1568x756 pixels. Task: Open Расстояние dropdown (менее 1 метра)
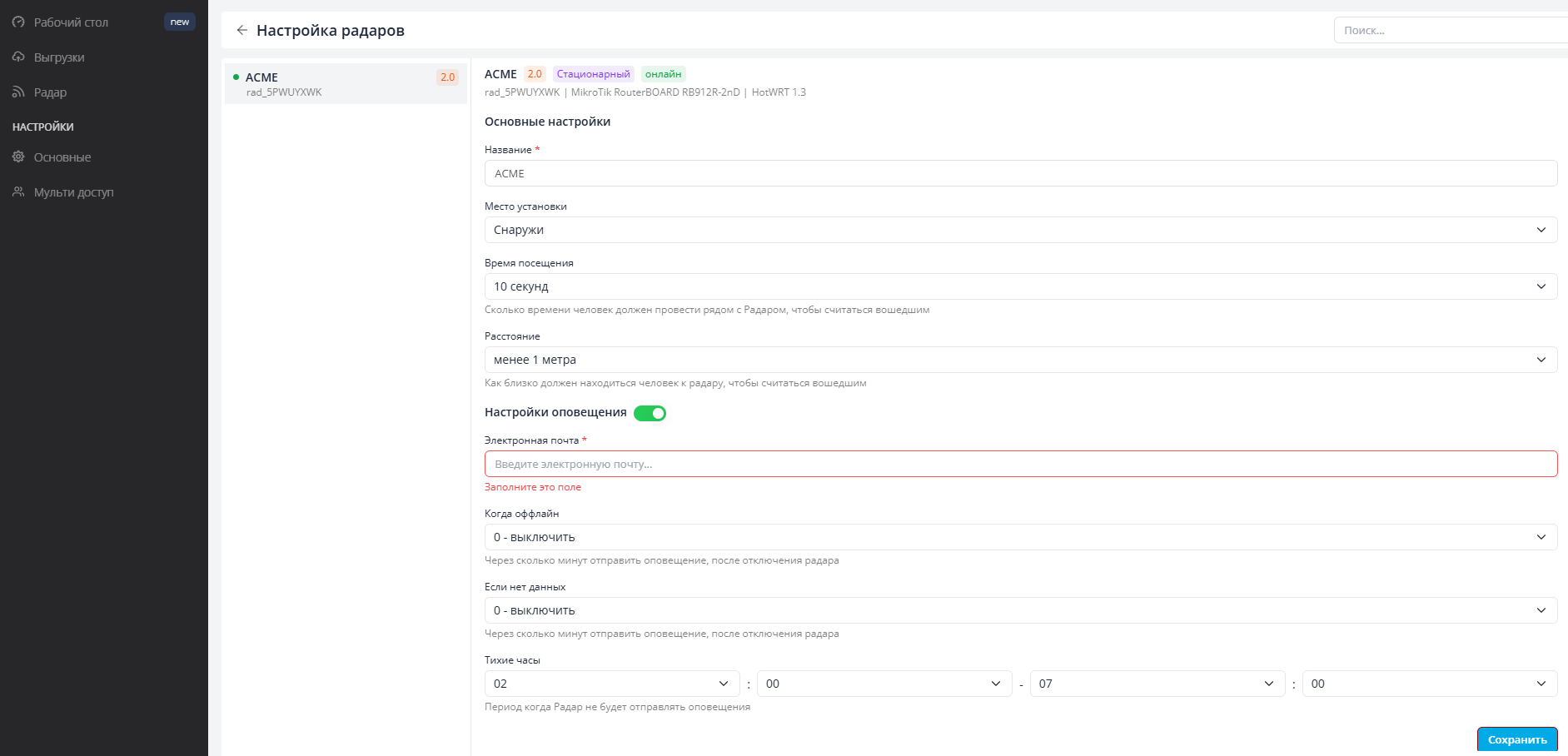(1021, 360)
